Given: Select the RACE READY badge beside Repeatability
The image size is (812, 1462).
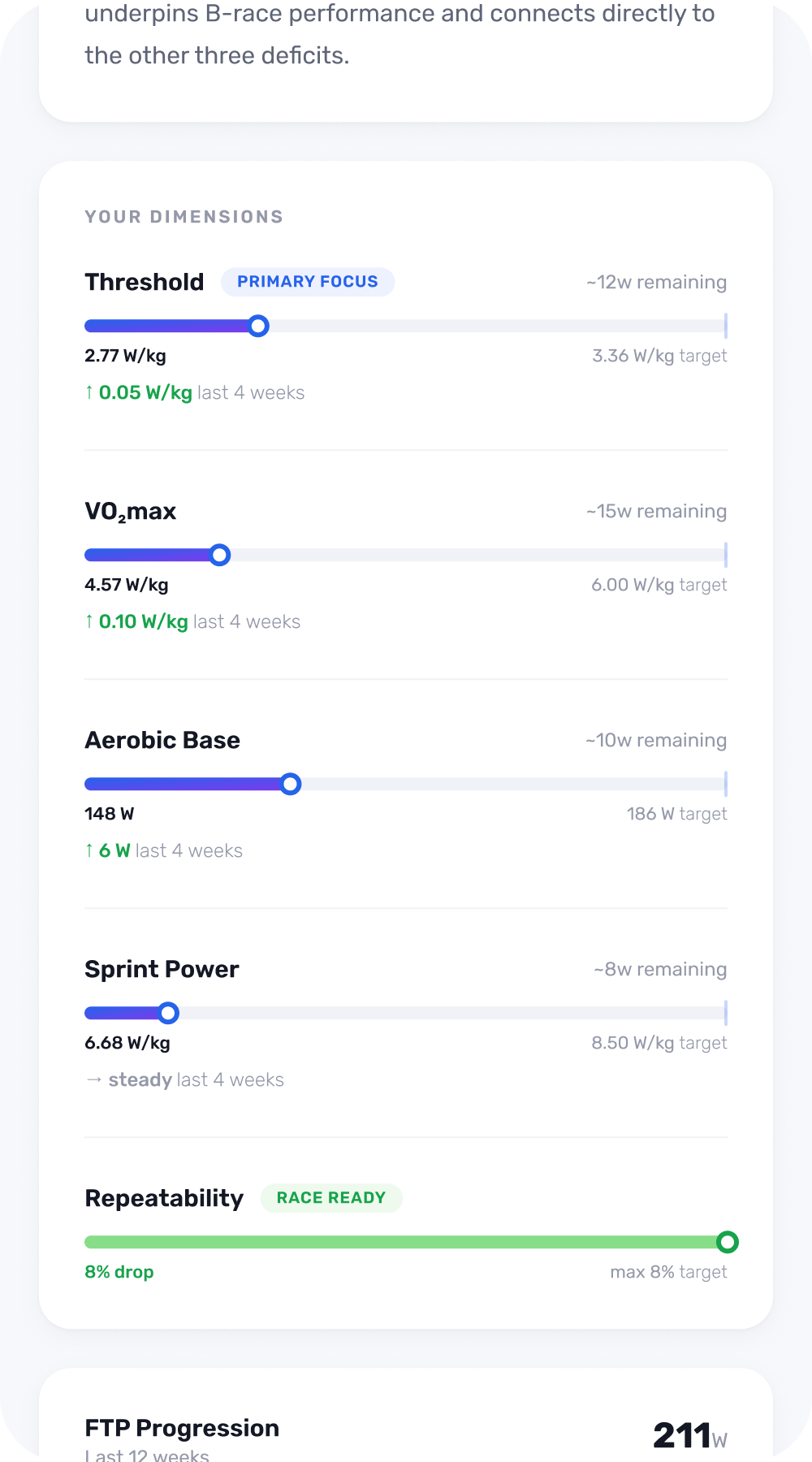Looking at the screenshot, I should (330, 1197).
